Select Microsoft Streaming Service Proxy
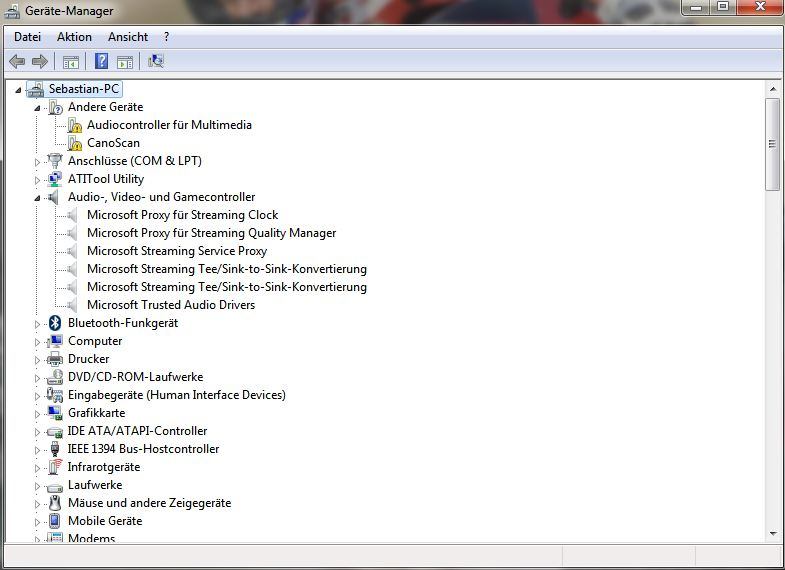The width and height of the screenshot is (785, 570). (x=177, y=251)
